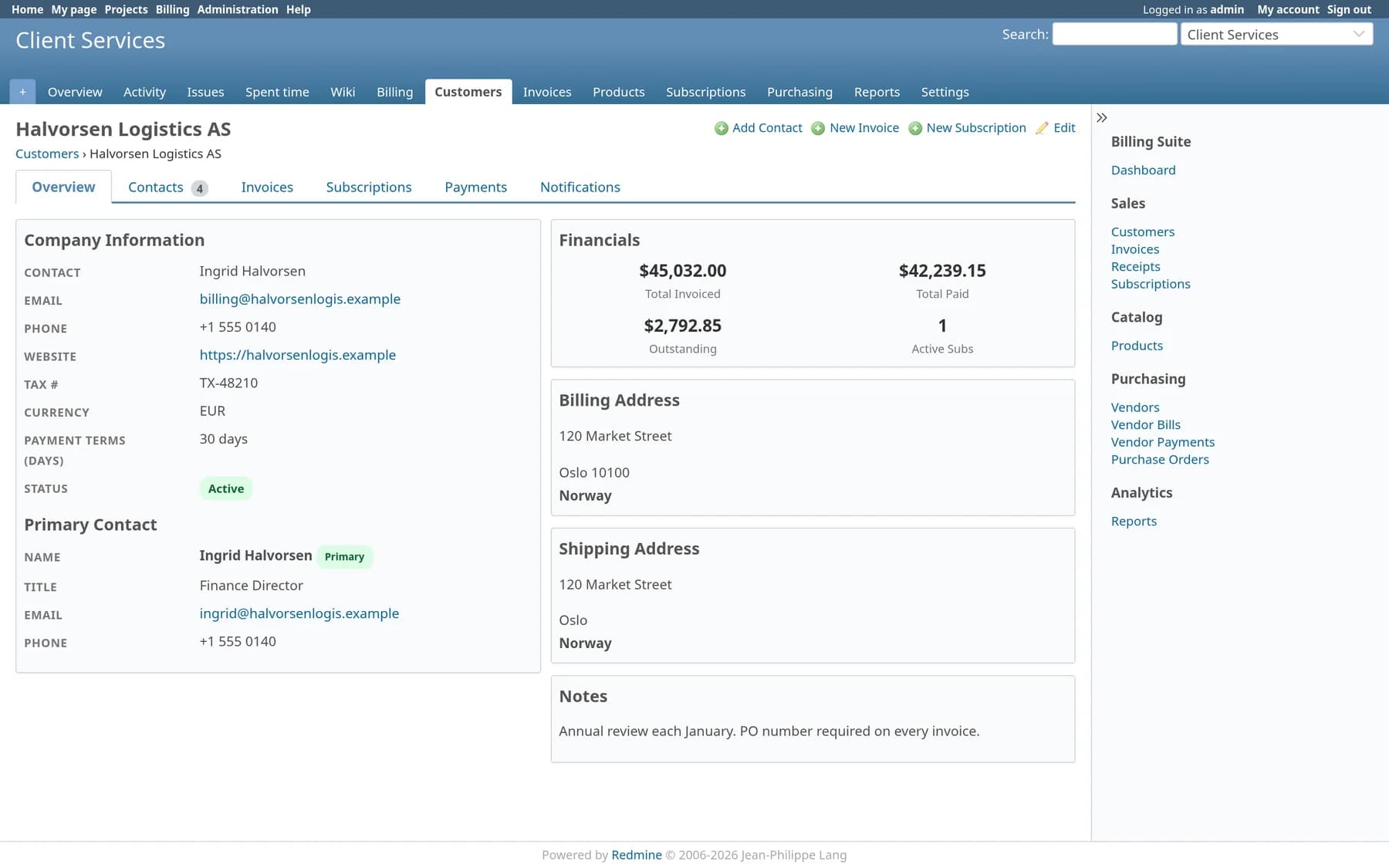Click the New Invoice green plus icon

[x=818, y=128]
